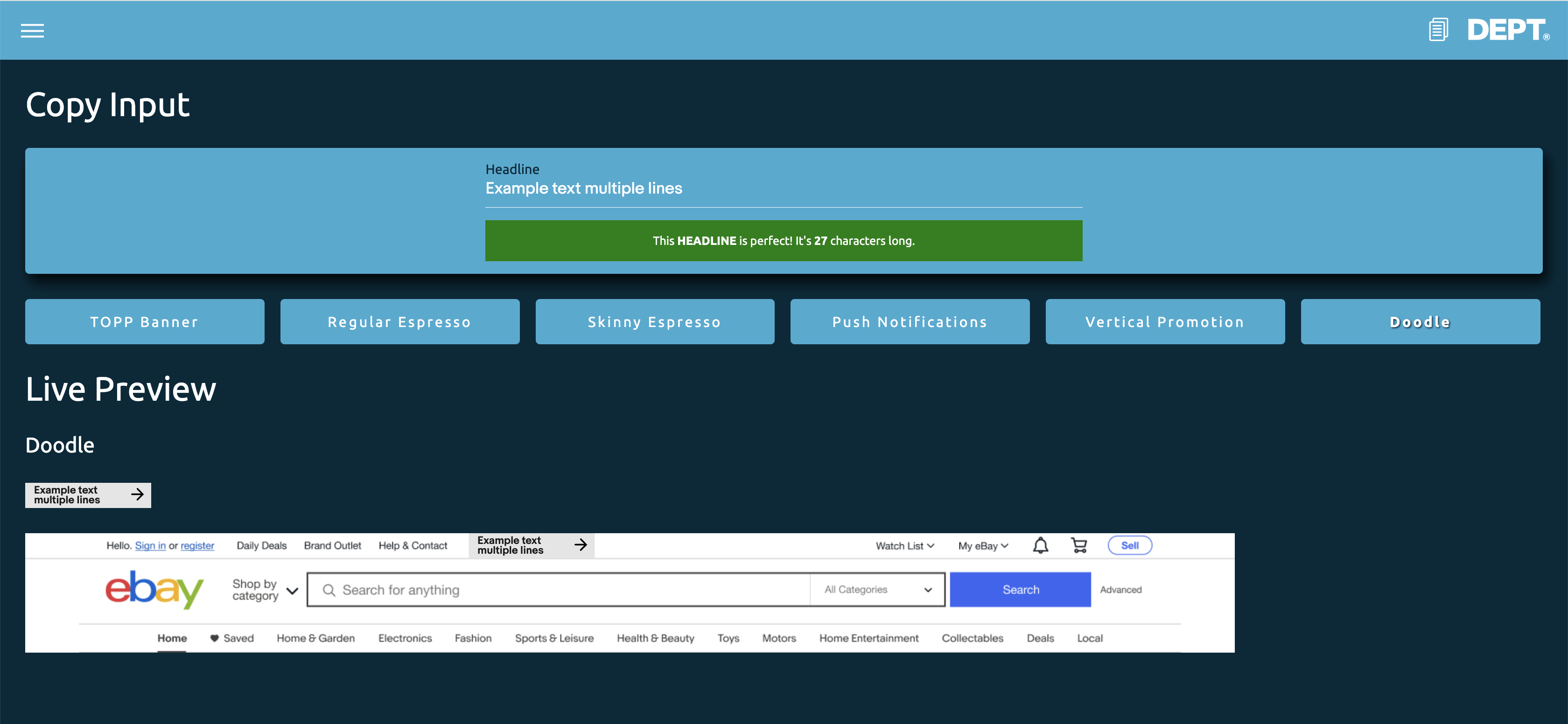Click the blue Search button
The image size is (1568, 724).
click(1020, 590)
